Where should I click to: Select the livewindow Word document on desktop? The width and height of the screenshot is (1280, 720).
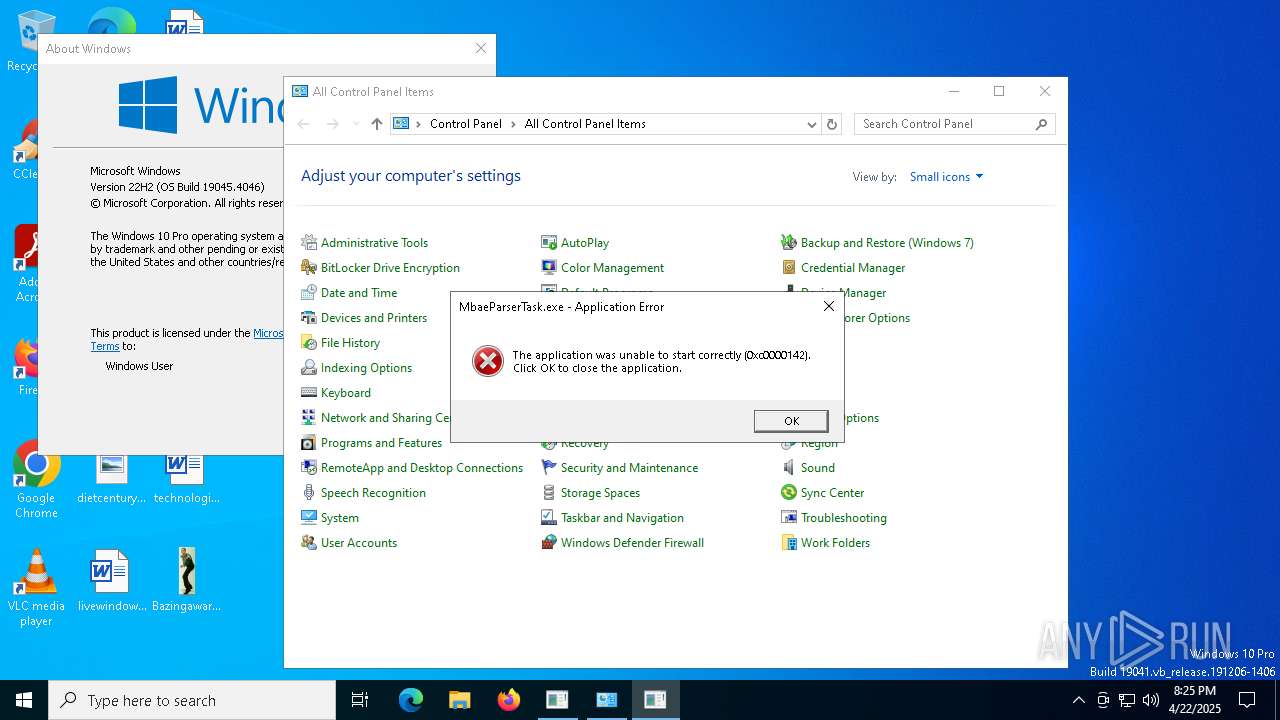coord(112,581)
